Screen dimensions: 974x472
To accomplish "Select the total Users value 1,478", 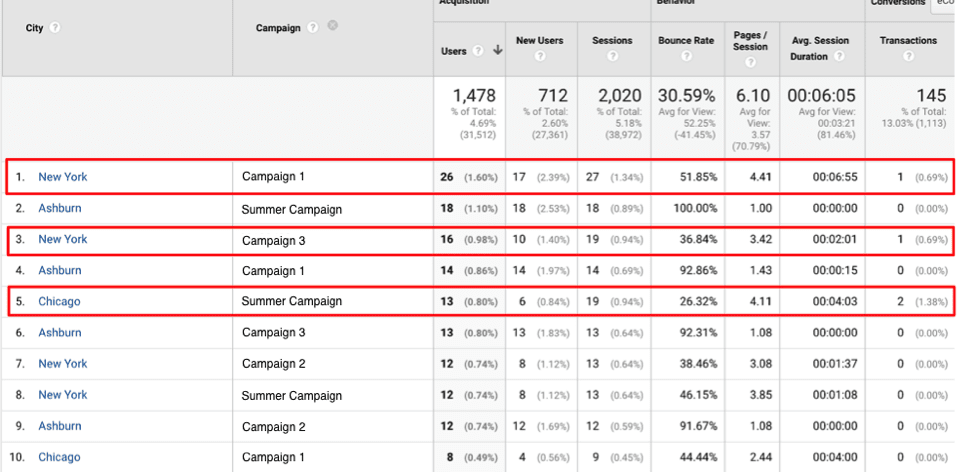I will click(474, 96).
